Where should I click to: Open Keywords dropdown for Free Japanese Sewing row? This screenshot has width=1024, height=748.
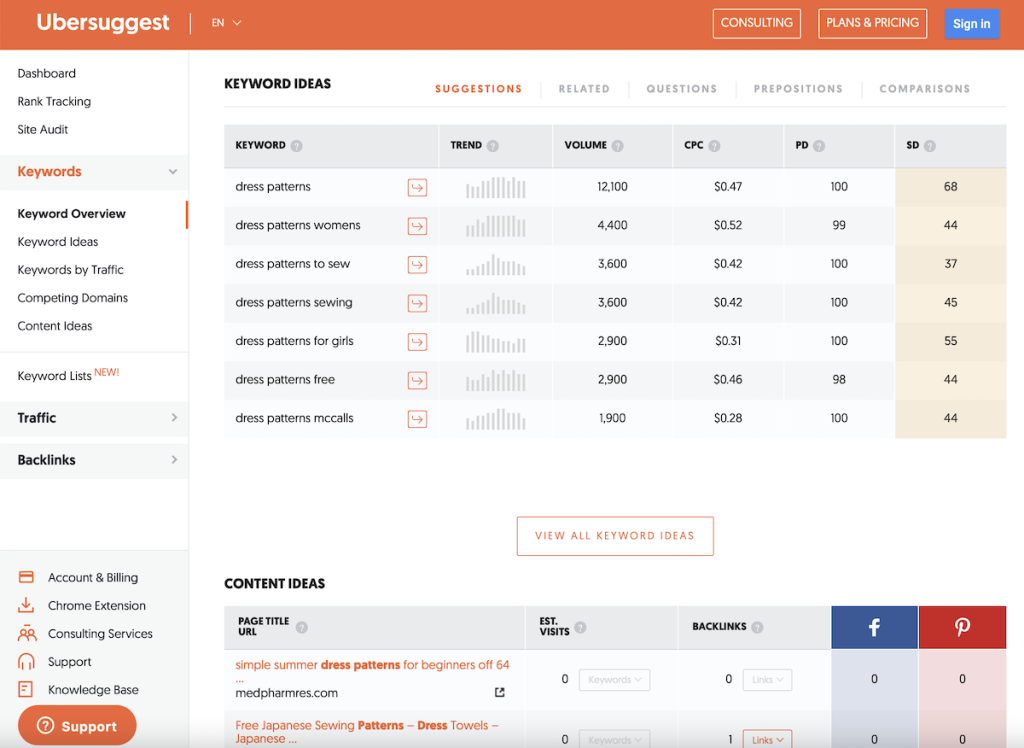coord(615,740)
